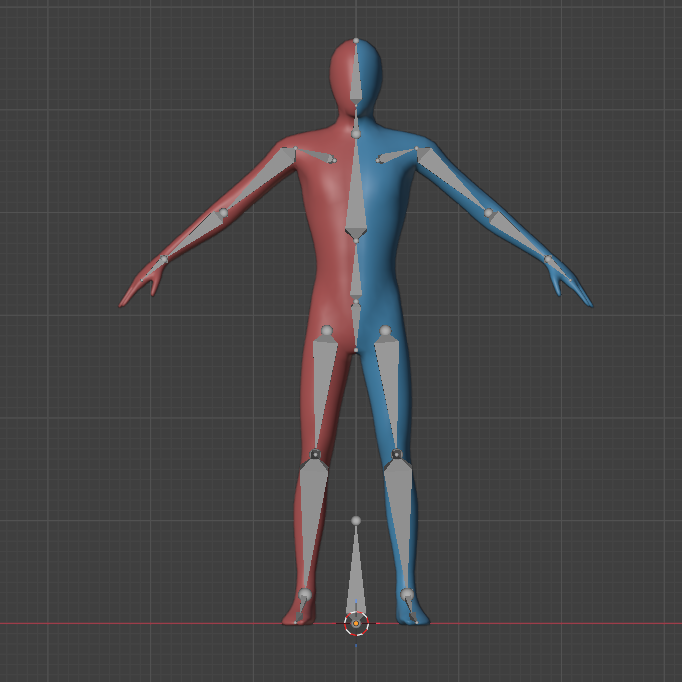Select the elbow joint on the blue arm
This screenshot has height=682, width=682.
click(488, 213)
